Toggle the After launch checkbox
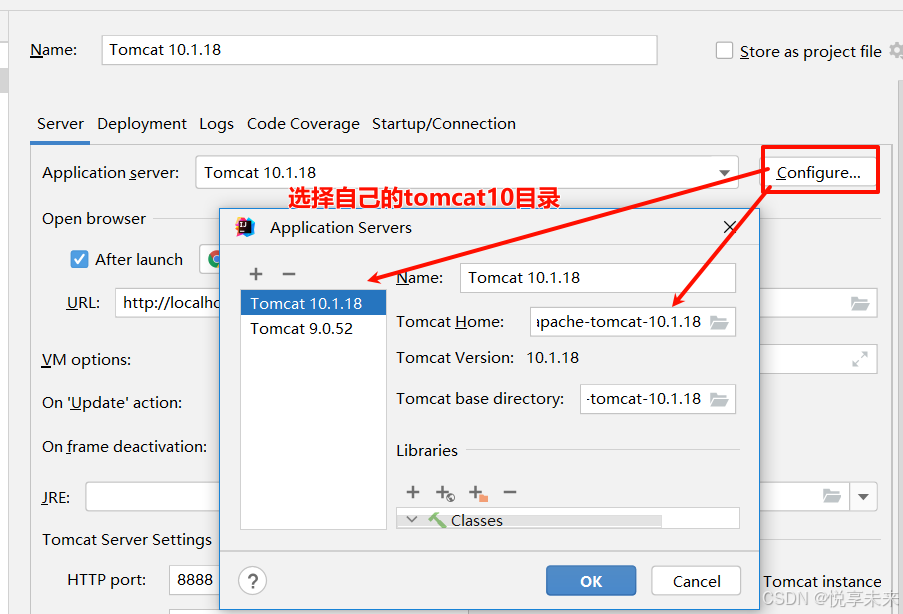 [79, 259]
